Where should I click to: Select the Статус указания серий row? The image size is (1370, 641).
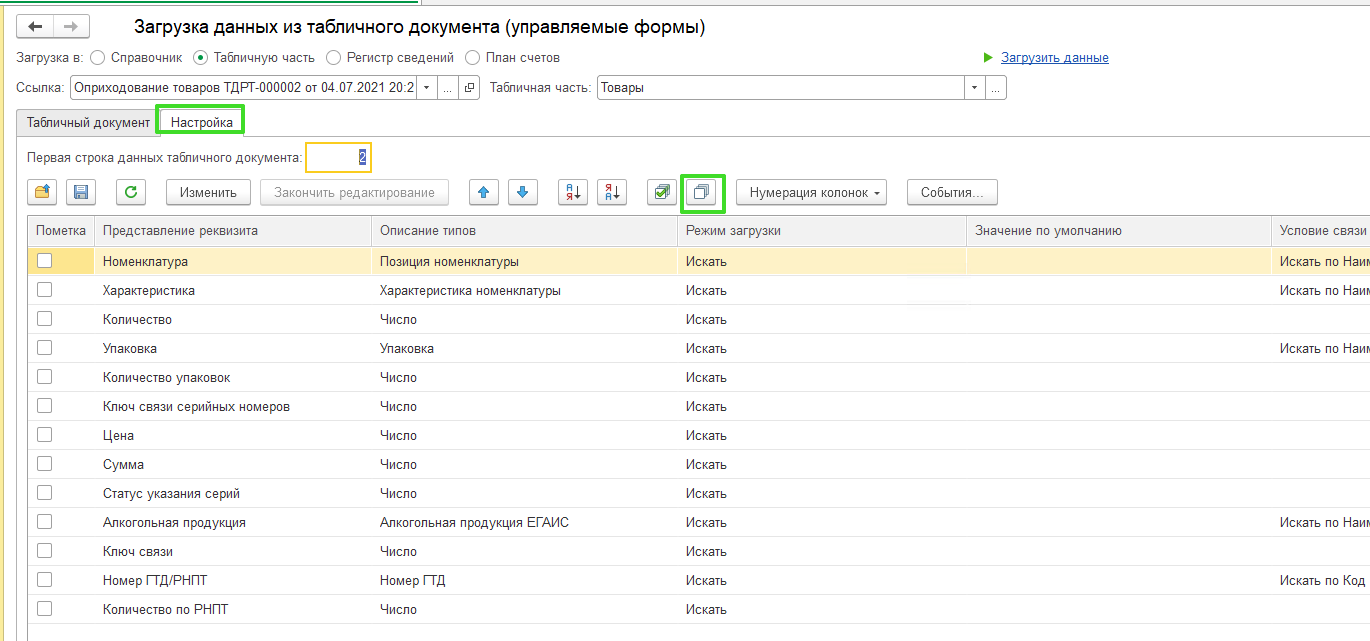[x=699, y=493]
